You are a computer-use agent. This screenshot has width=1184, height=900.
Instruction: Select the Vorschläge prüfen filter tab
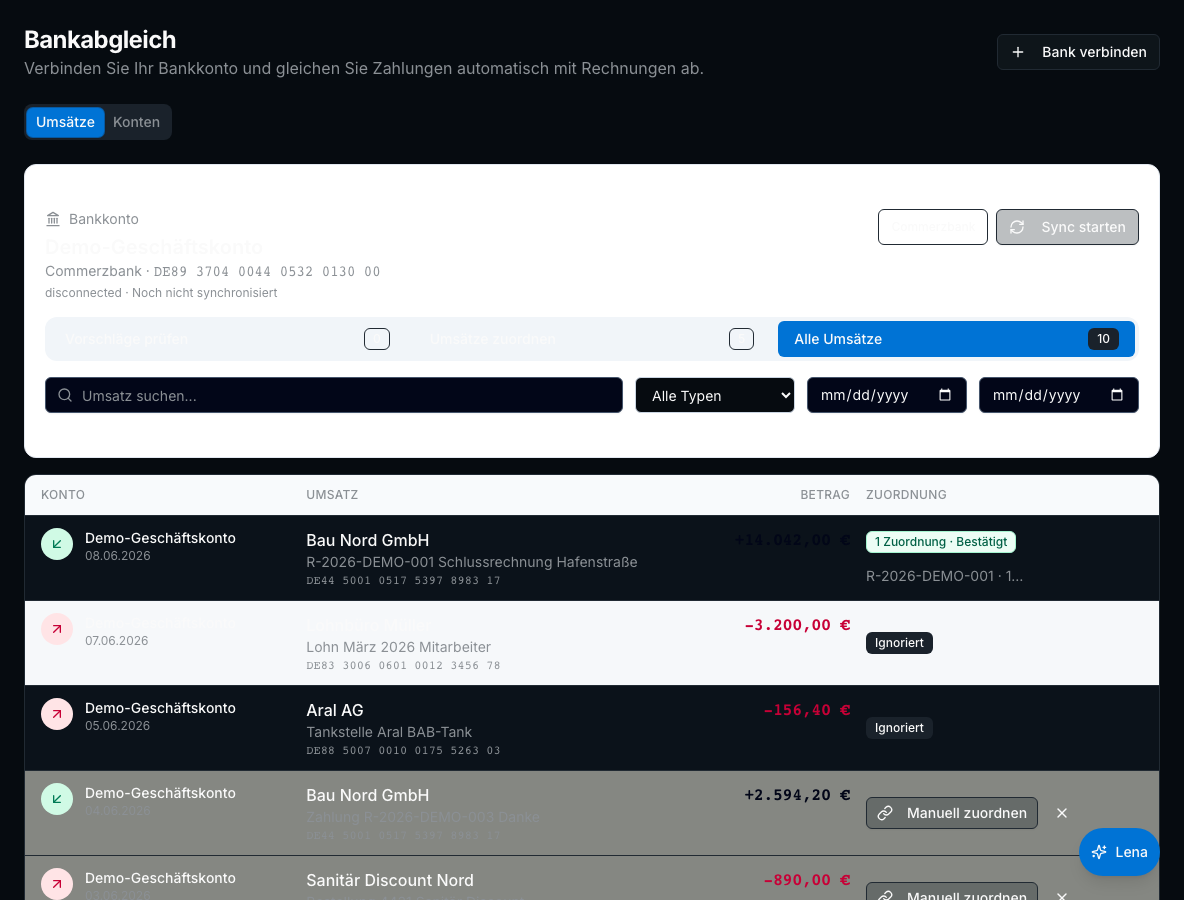click(227, 339)
